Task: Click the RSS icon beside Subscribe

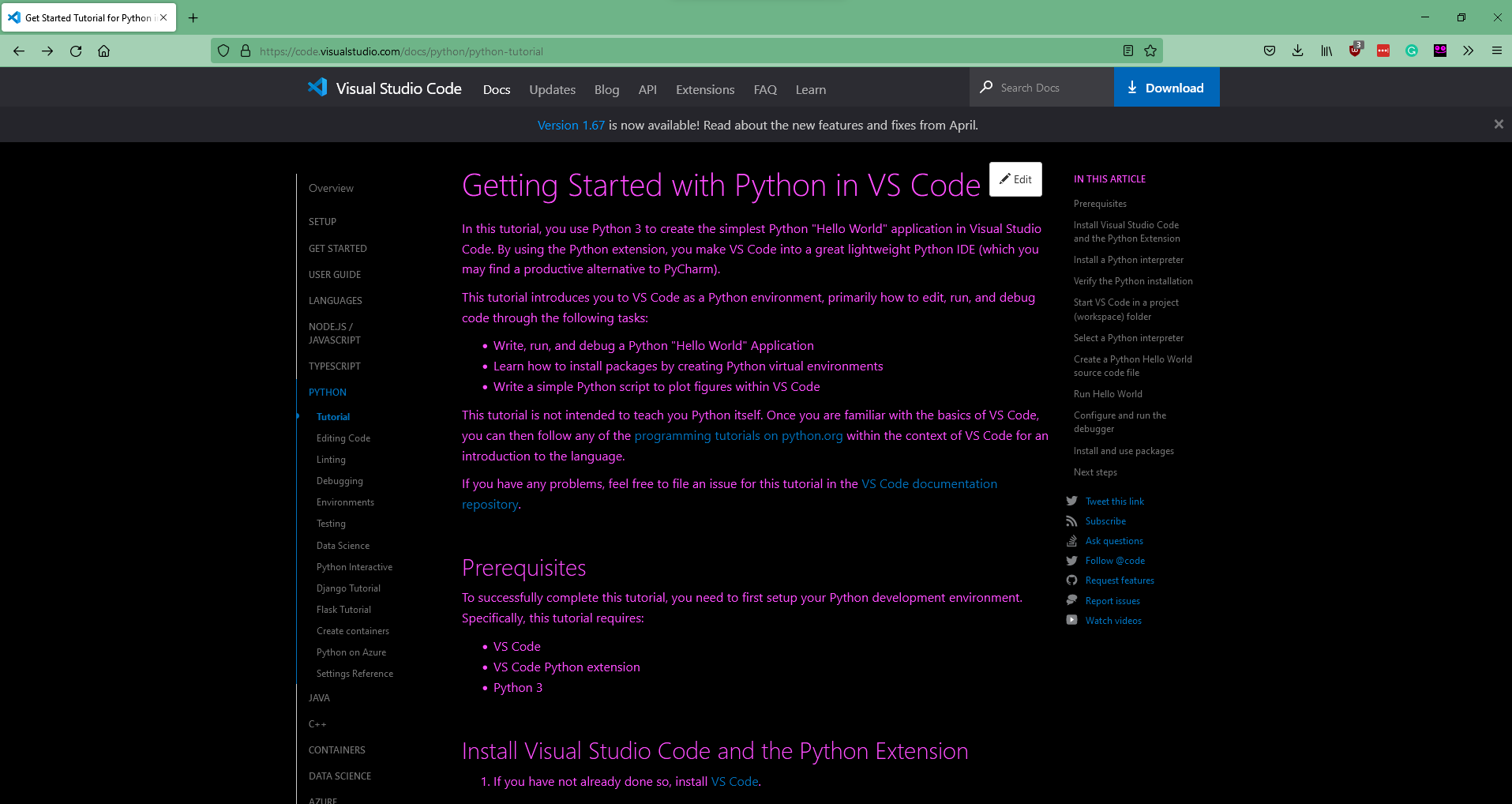Action: pyautogui.click(x=1071, y=520)
